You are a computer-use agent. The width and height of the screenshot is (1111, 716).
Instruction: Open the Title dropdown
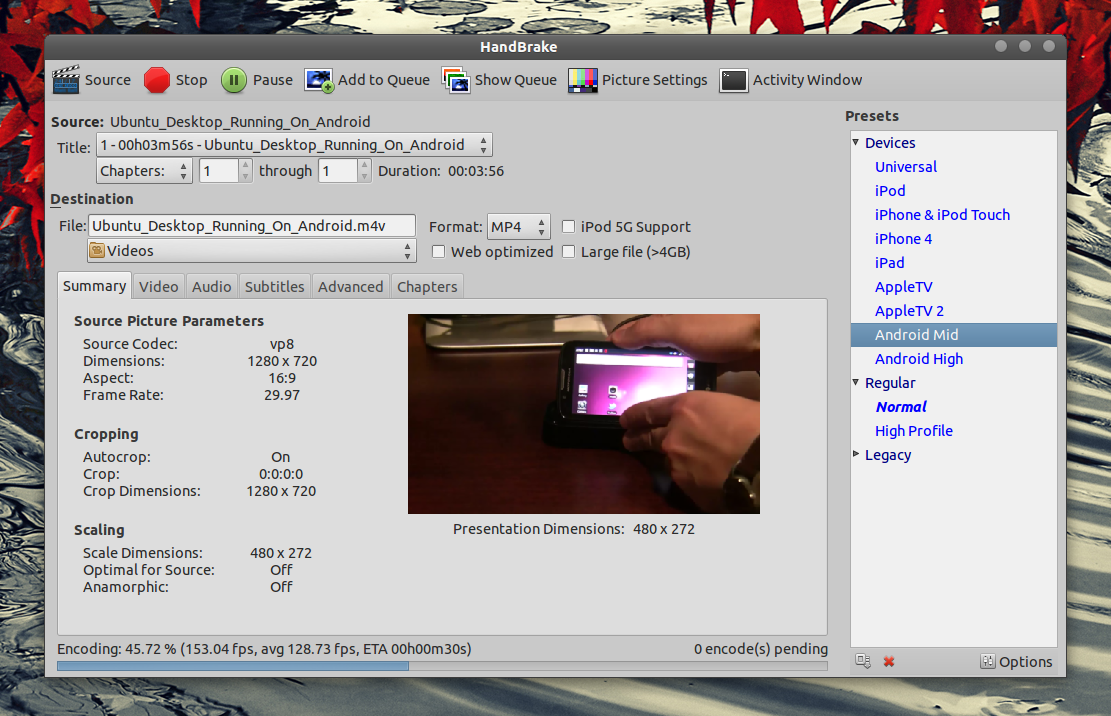[294, 145]
